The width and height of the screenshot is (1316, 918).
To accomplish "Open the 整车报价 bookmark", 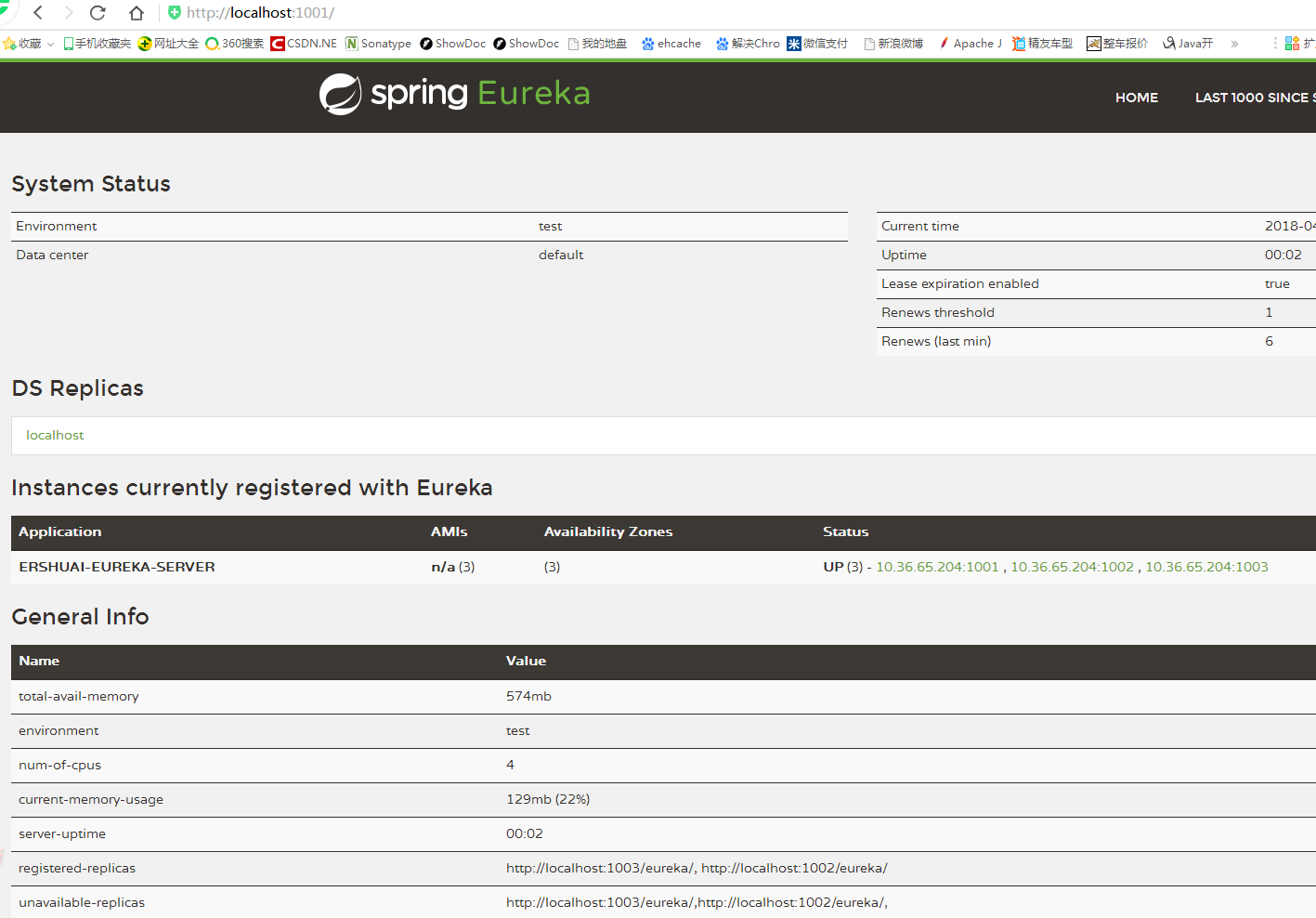I will click(1117, 44).
